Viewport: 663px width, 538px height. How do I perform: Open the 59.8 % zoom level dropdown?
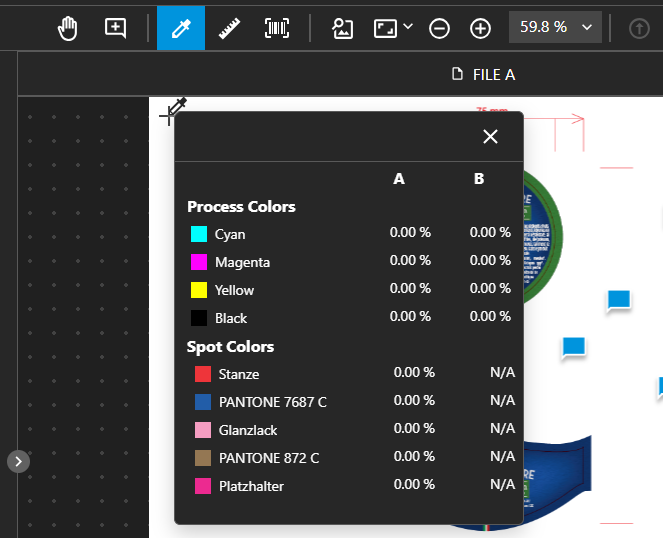(555, 27)
